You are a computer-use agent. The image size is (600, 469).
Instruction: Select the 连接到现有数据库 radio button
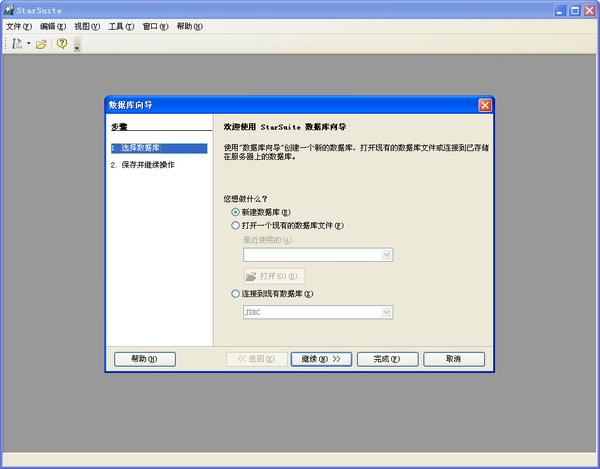235,294
